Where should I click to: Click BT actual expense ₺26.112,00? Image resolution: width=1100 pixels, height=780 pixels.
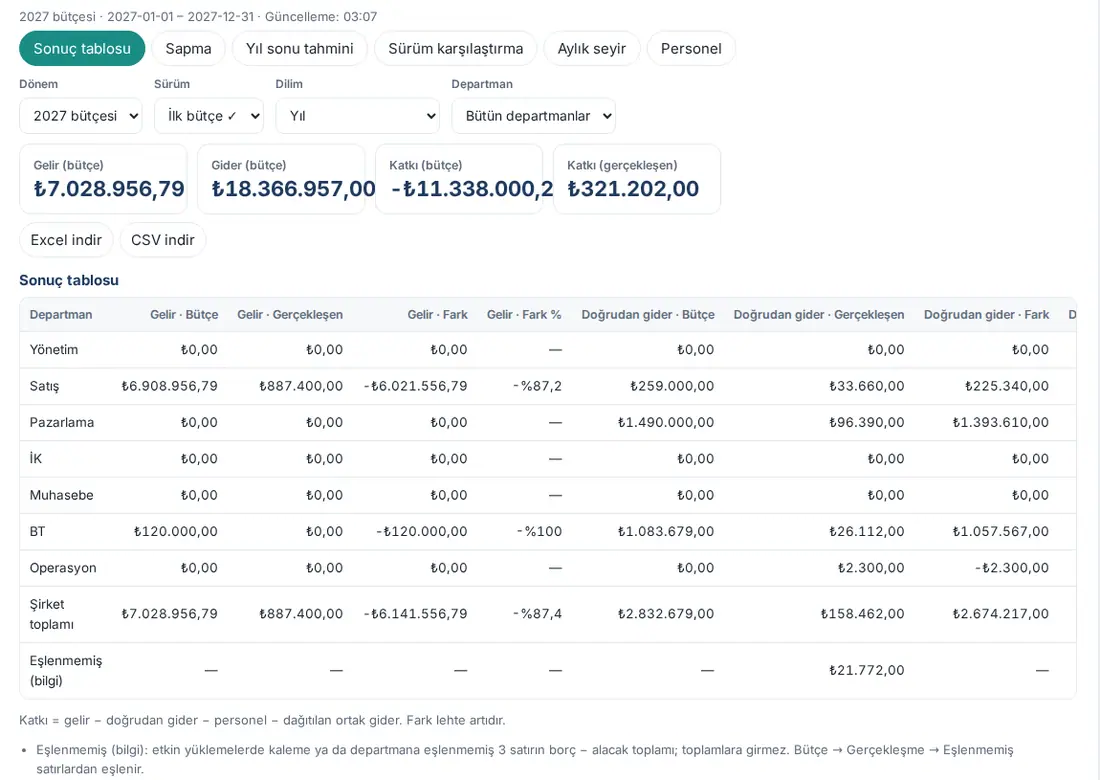(866, 532)
